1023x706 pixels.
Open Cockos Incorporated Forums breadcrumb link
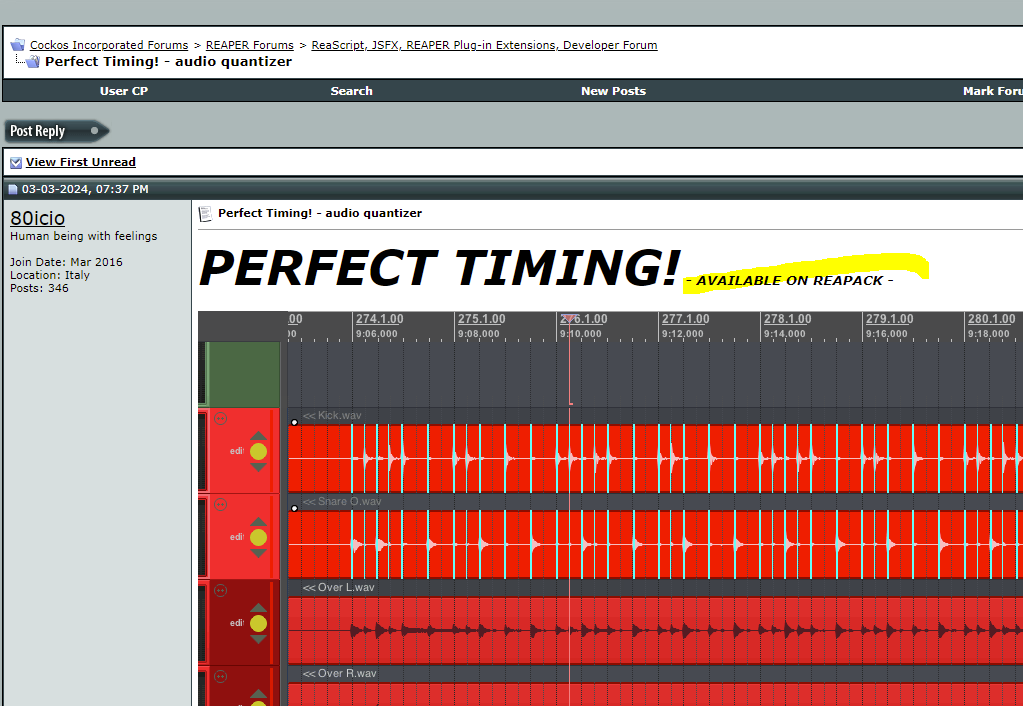click(x=109, y=45)
